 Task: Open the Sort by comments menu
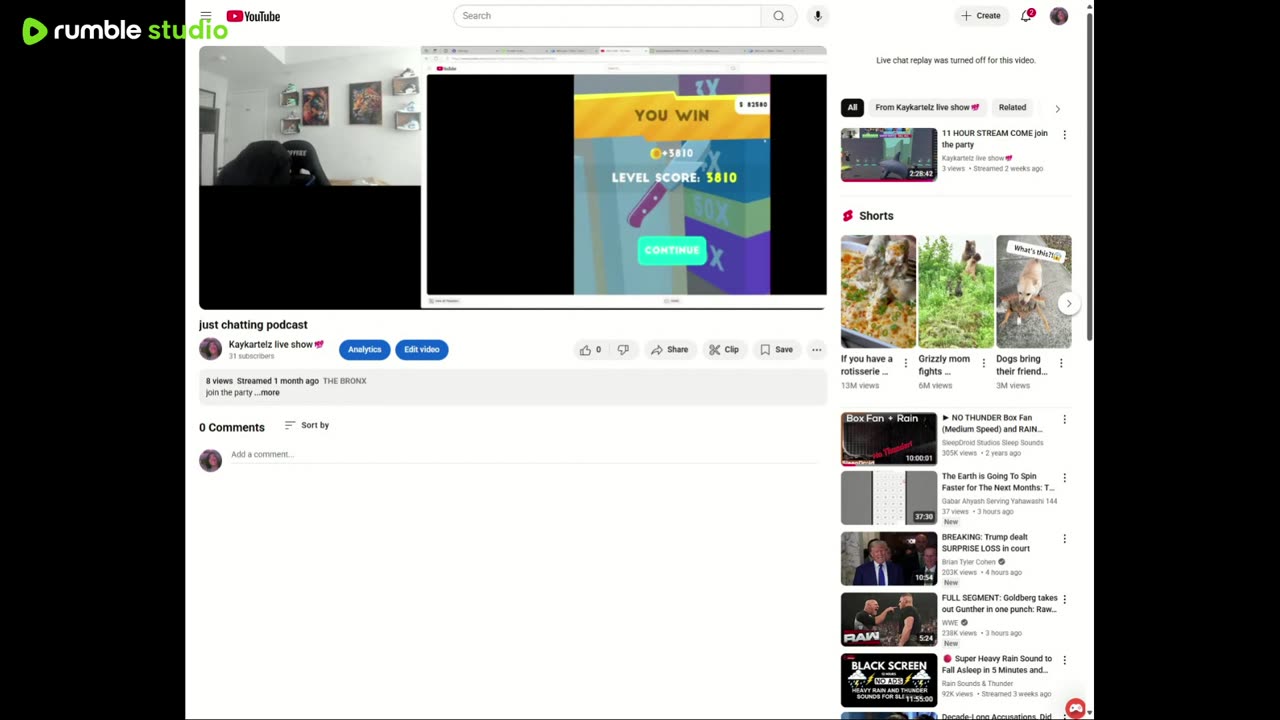point(306,425)
